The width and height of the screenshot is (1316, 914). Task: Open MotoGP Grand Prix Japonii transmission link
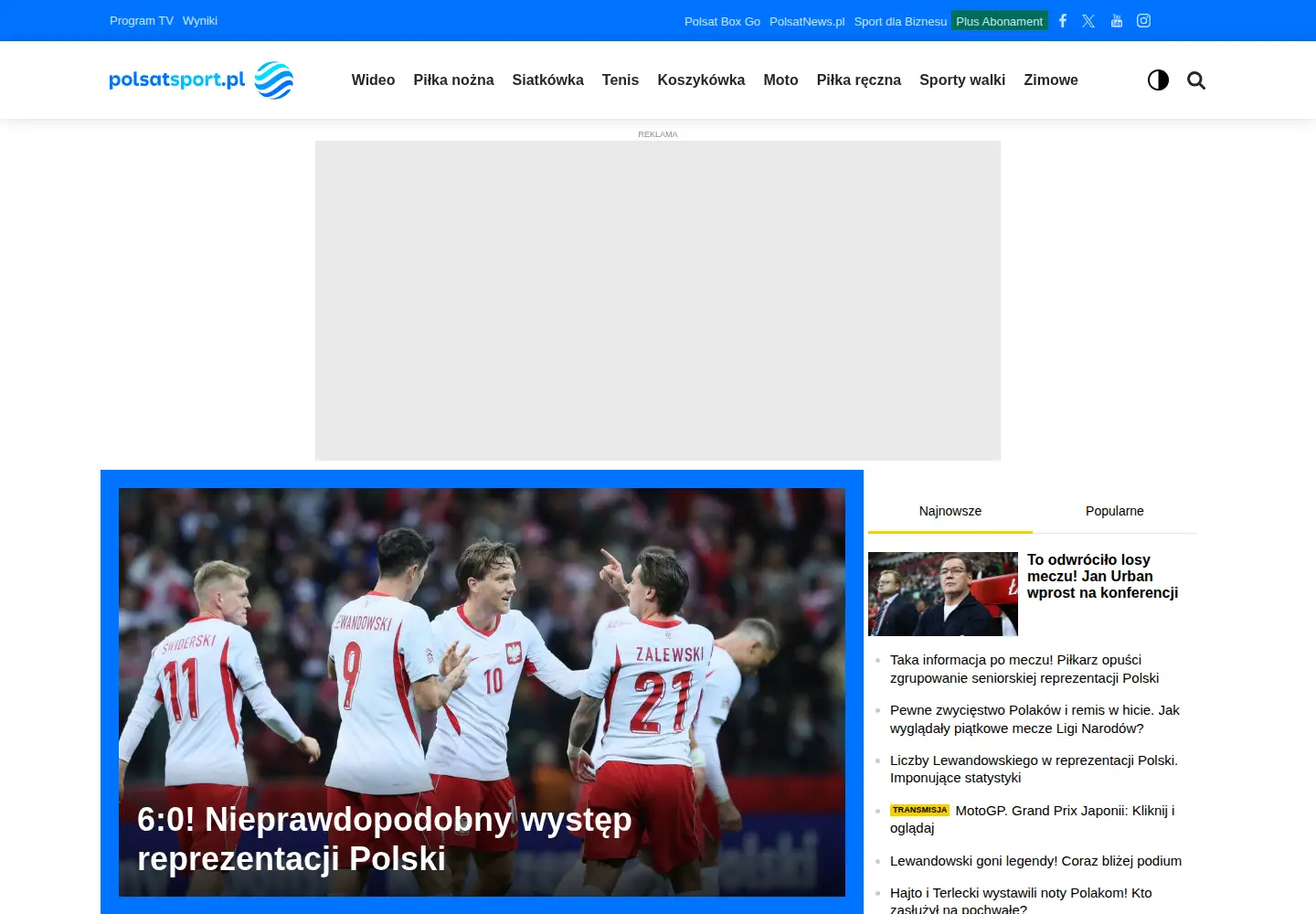tap(1033, 819)
